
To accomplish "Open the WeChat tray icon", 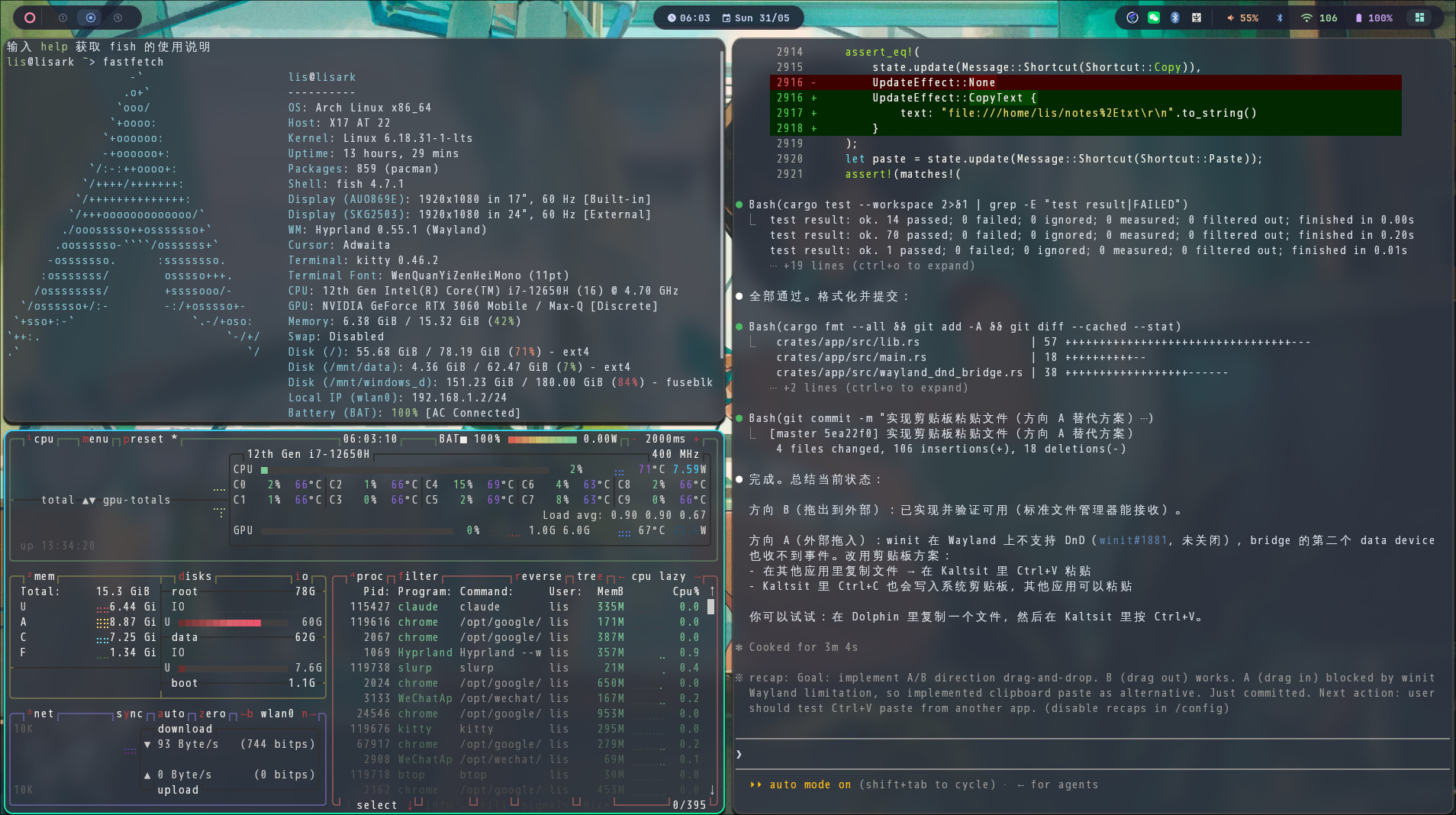I will click(x=1154, y=18).
